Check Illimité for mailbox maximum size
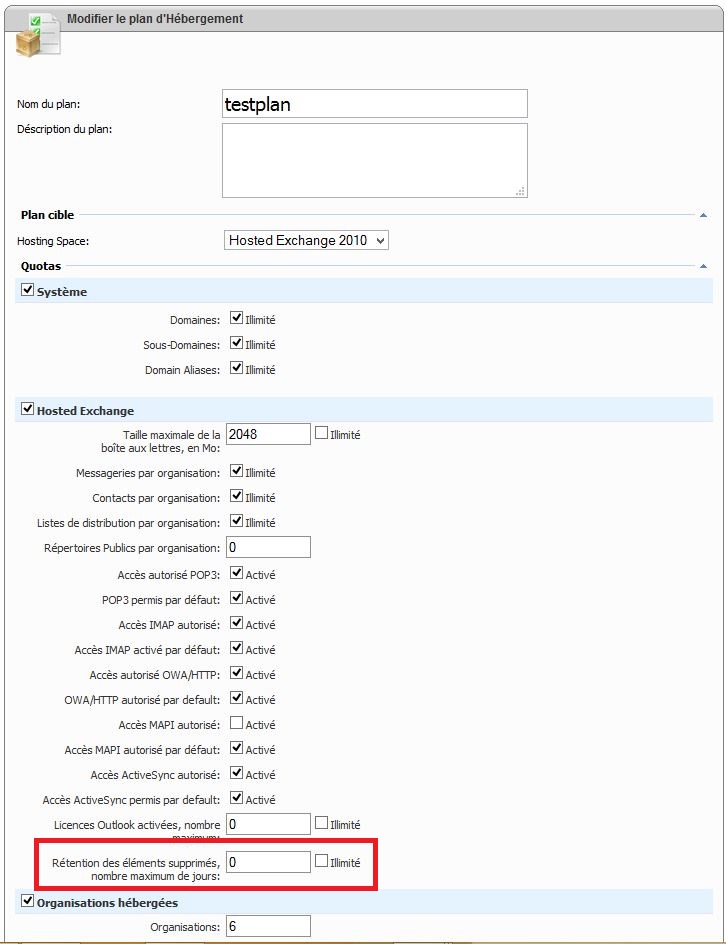 (322, 434)
